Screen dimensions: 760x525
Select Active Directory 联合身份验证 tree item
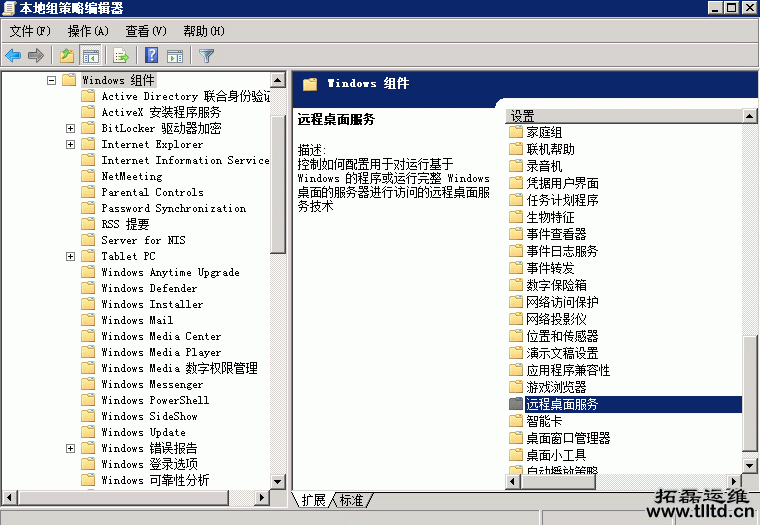click(185, 96)
